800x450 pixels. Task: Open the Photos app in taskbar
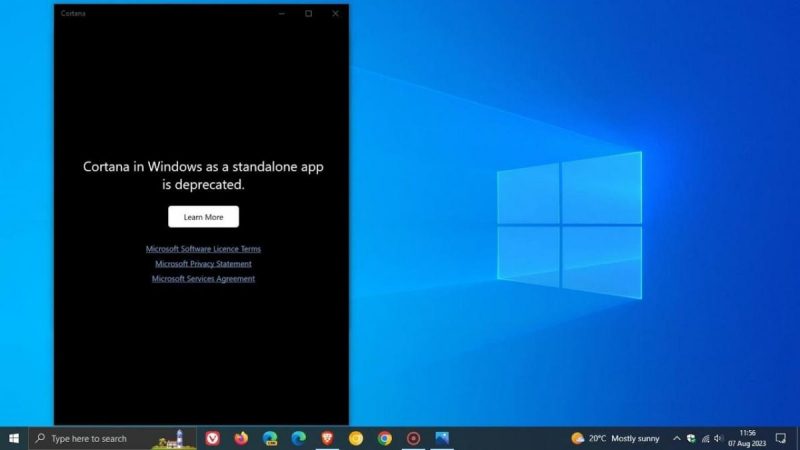442,438
